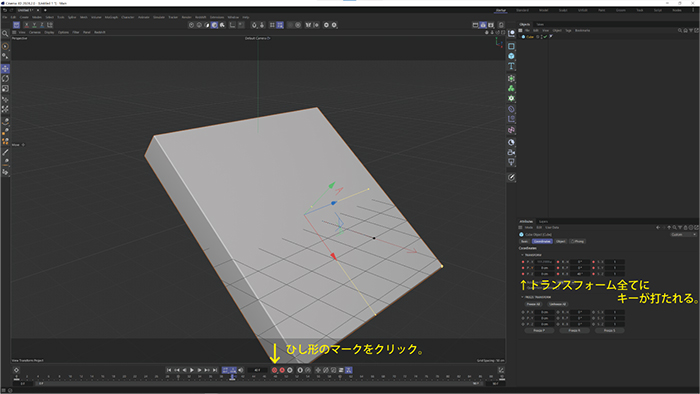
Task: Select the Move tool in left toolbar
Action: (x=5, y=69)
